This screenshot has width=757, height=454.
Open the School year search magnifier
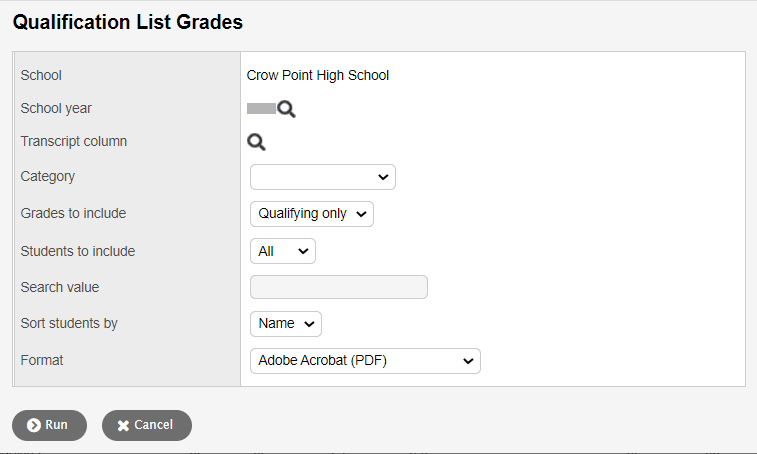click(x=287, y=109)
